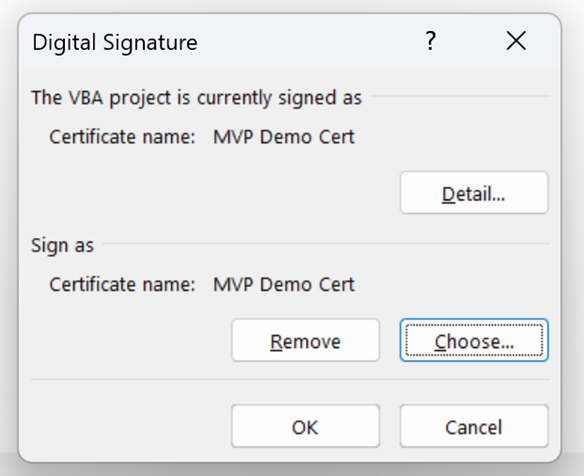Open certificate details with Detail... button
This screenshot has height=476, width=584.
tap(474, 193)
